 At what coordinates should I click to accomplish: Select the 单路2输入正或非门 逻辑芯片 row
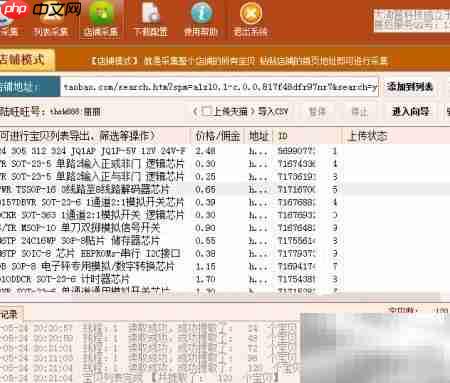225,164
